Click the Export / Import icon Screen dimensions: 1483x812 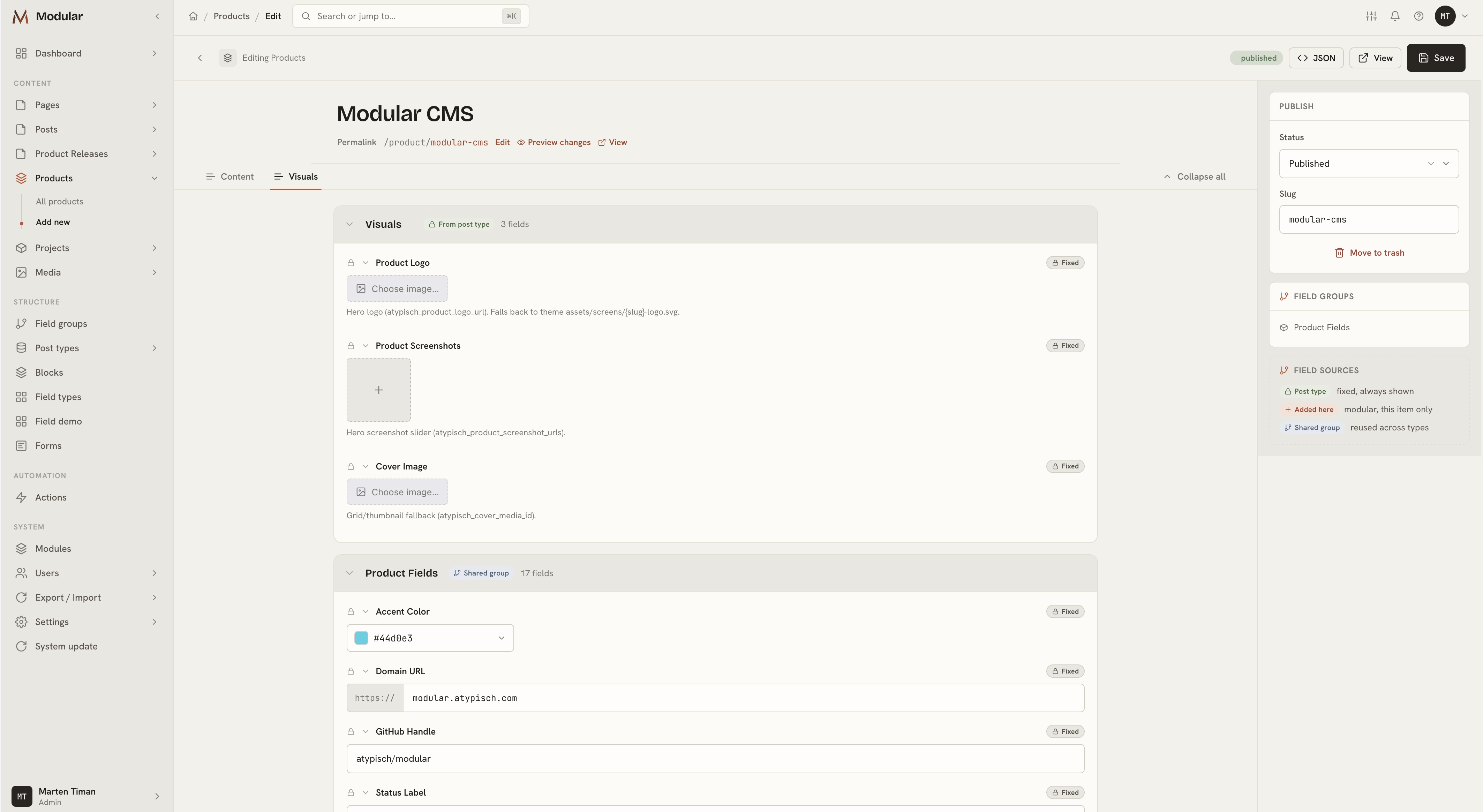[21, 597]
